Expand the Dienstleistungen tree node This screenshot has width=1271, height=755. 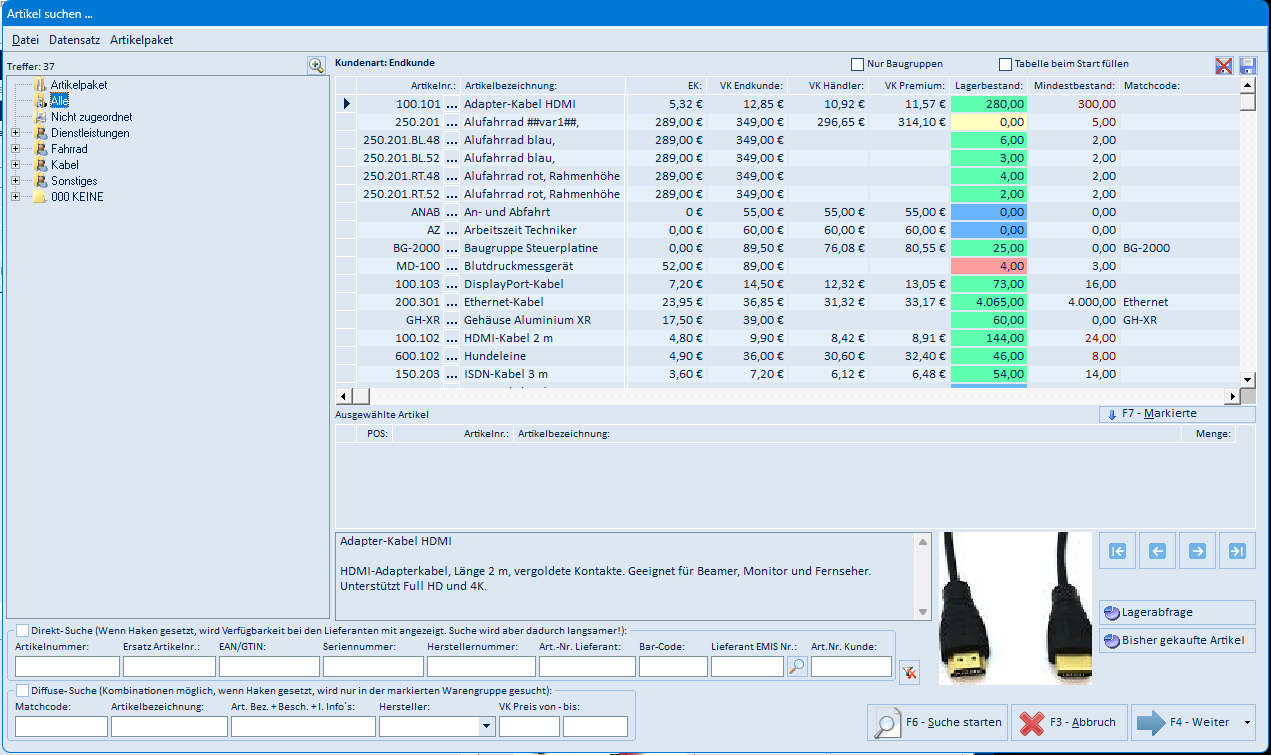click(15, 133)
